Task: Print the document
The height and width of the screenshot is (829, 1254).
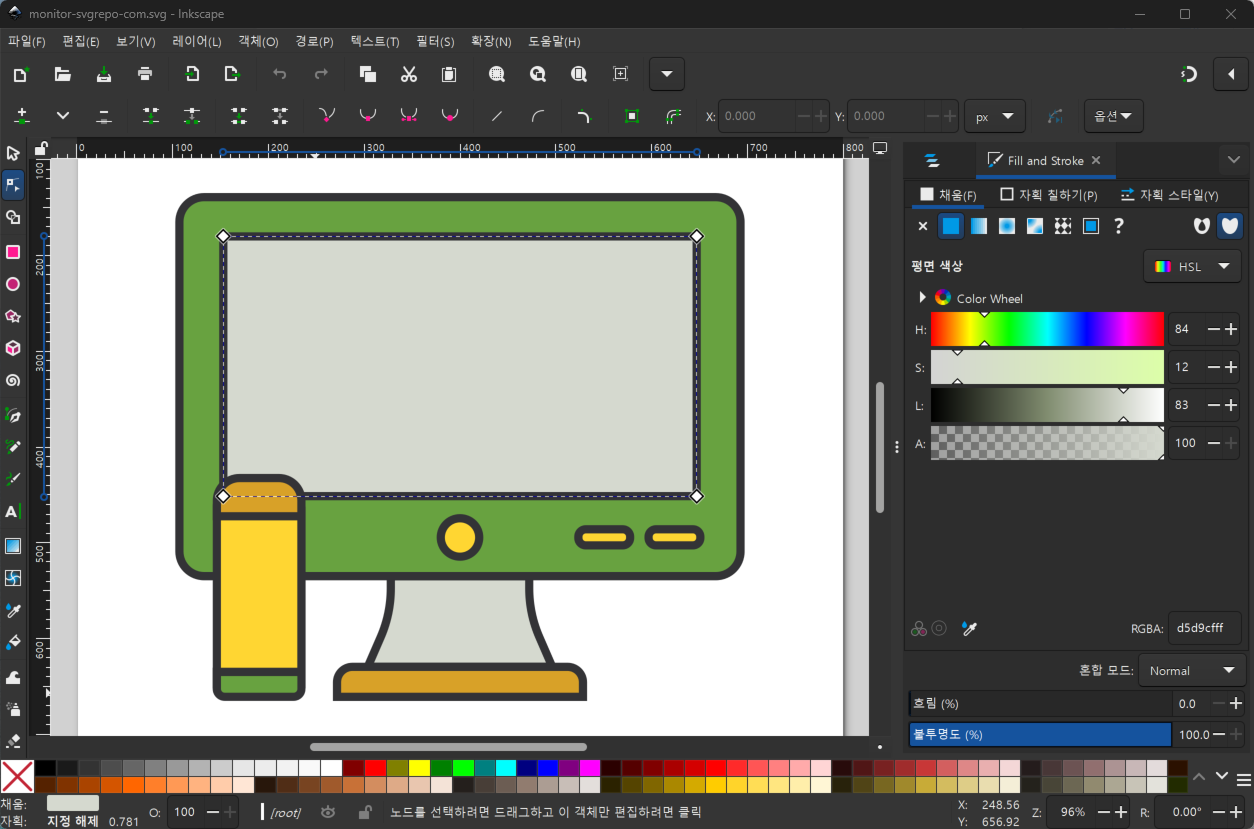Action: [x=145, y=74]
